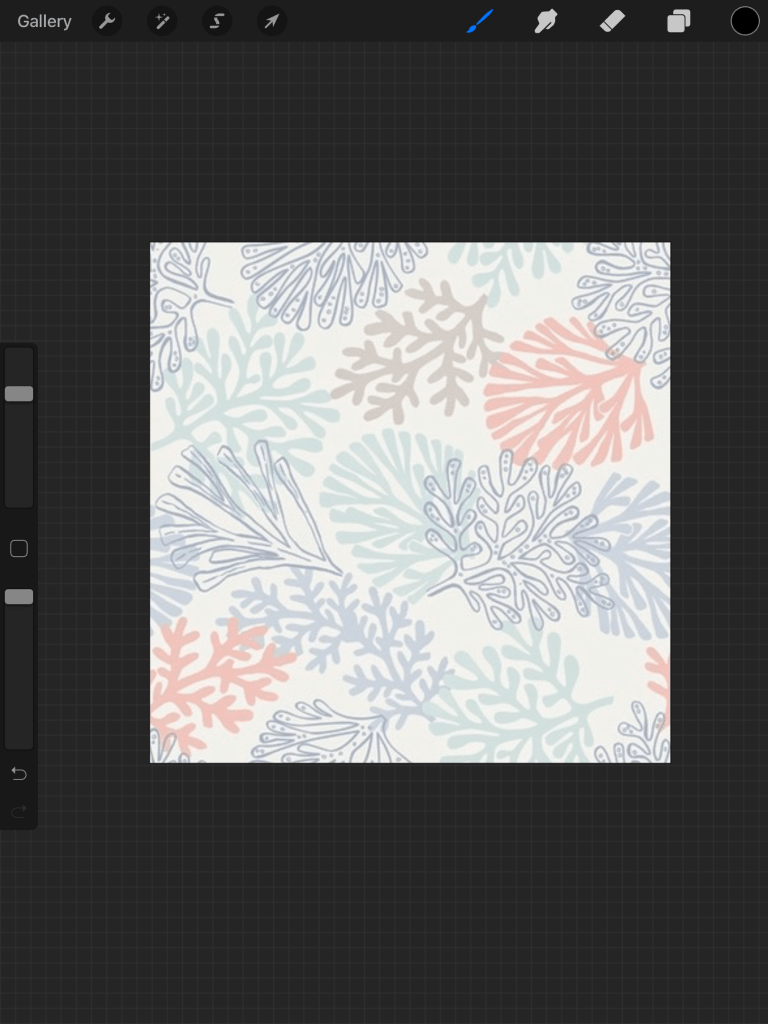
Task: Activate the Selection tool
Action: 217,21
